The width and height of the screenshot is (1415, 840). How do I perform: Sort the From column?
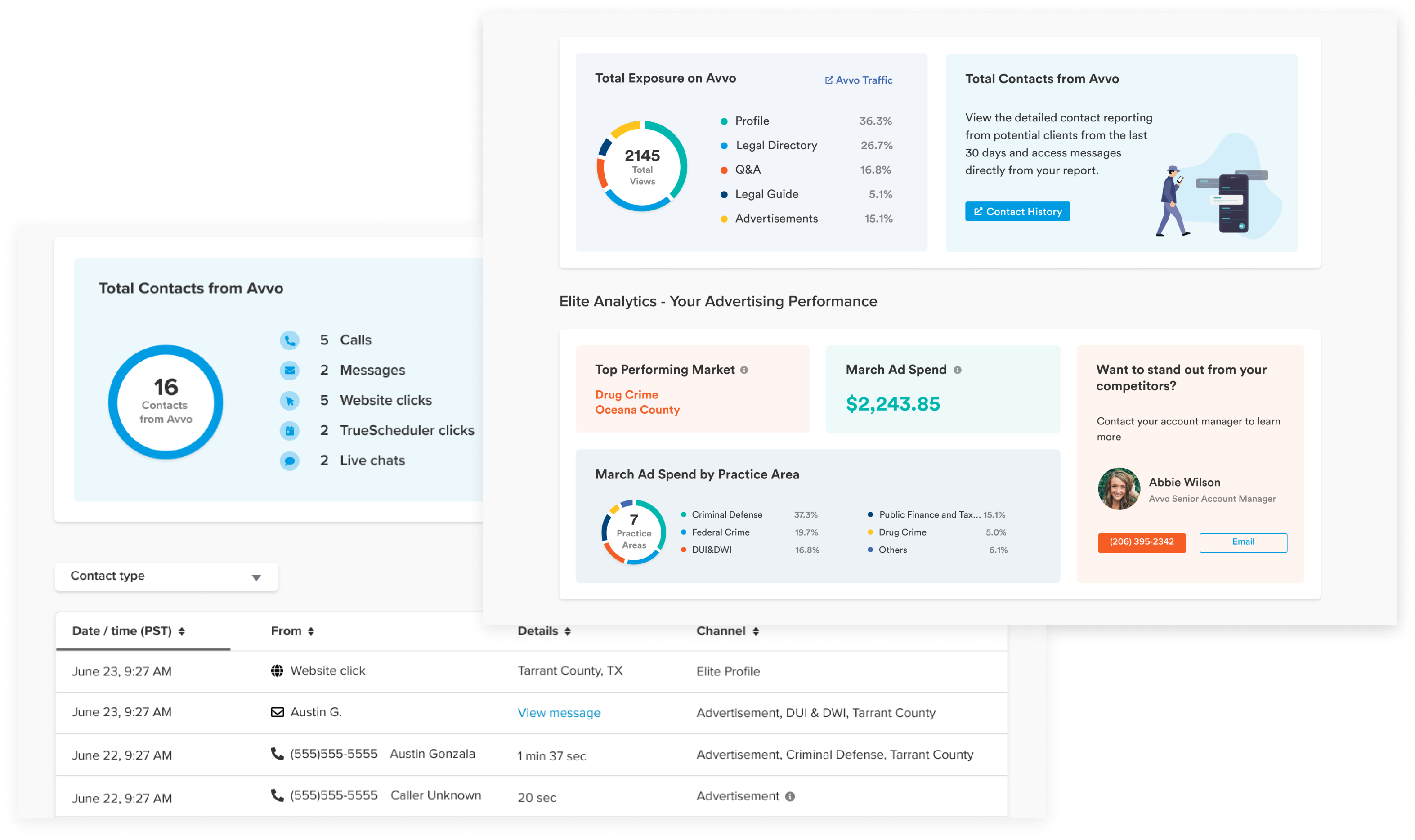(x=292, y=630)
